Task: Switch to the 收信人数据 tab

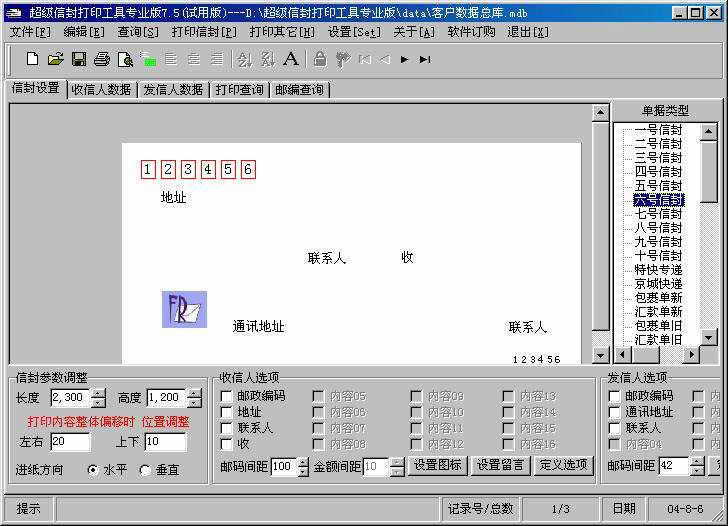Action: point(101,89)
